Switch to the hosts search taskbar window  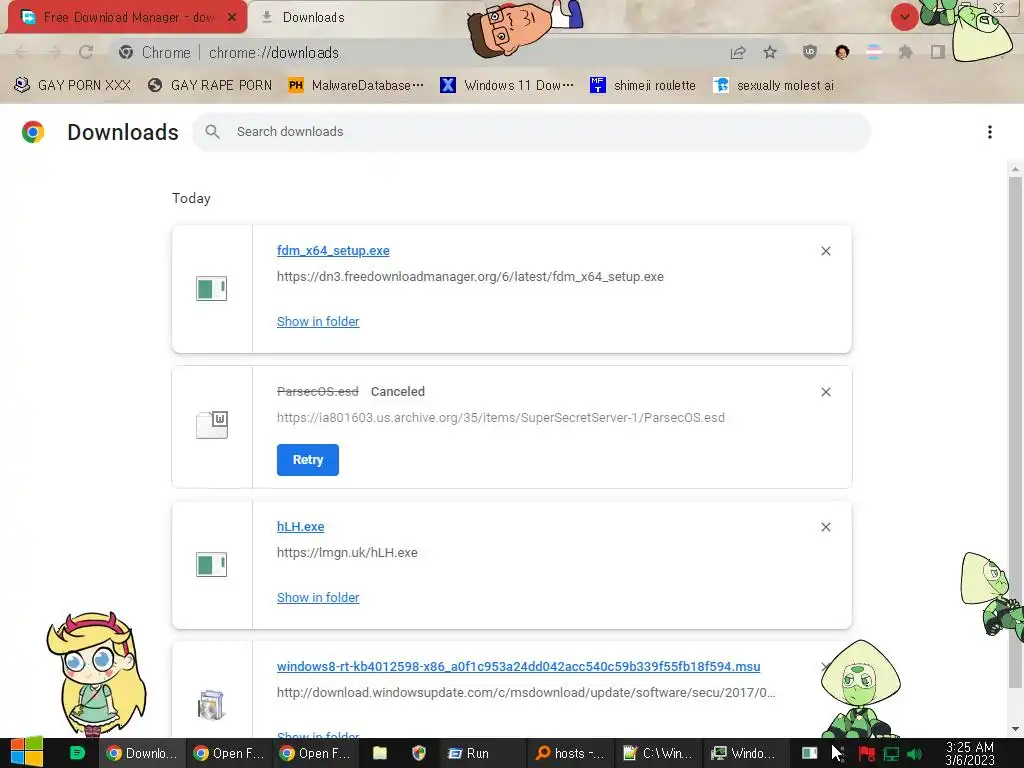(x=570, y=753)
